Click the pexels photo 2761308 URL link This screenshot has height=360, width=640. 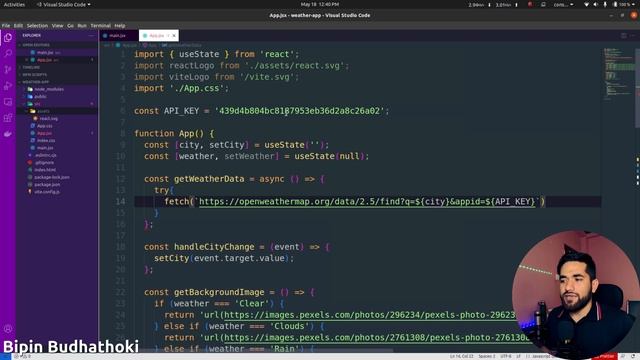(376, 338)
